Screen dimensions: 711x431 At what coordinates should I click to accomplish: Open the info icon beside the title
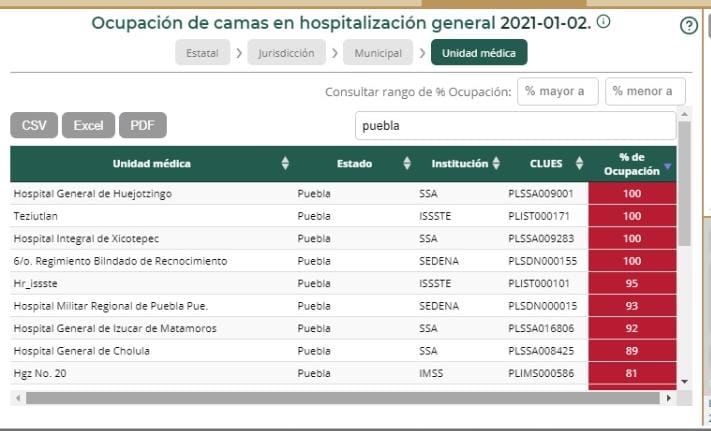click(604, 22)
